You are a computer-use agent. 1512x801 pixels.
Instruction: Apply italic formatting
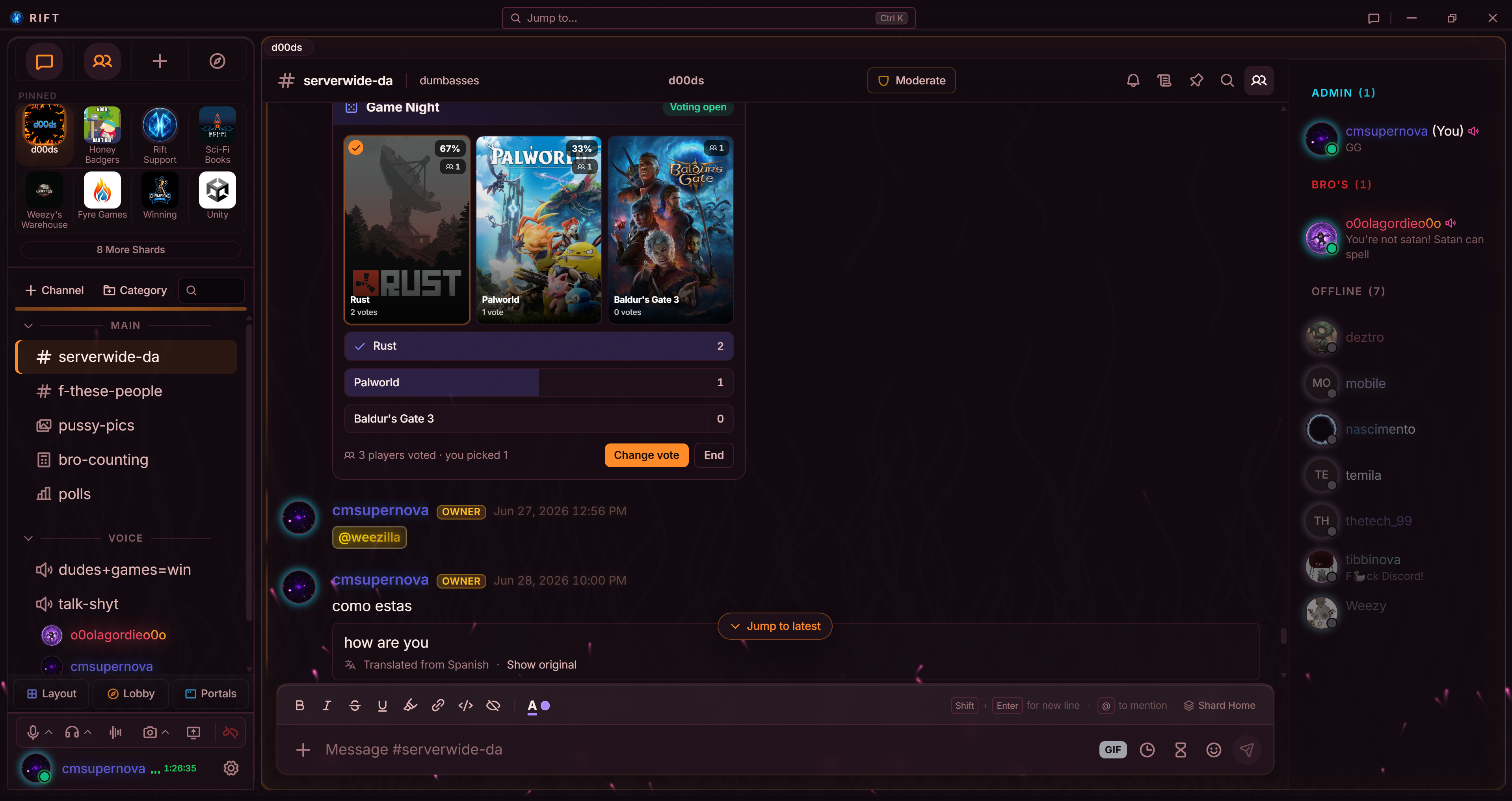click(327, 705)
